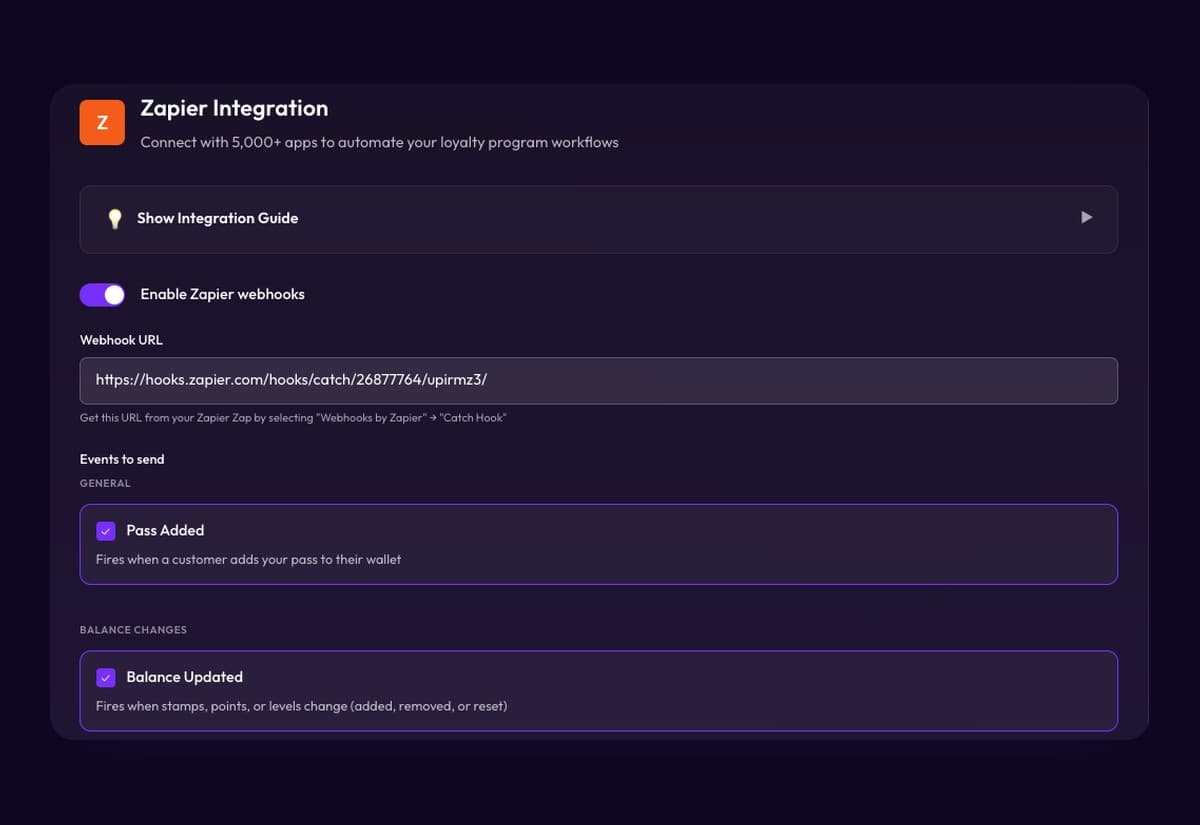Uncheck the Pass Added checkbox
Screen dimensions: 1200x825
(x=106, y=531)
